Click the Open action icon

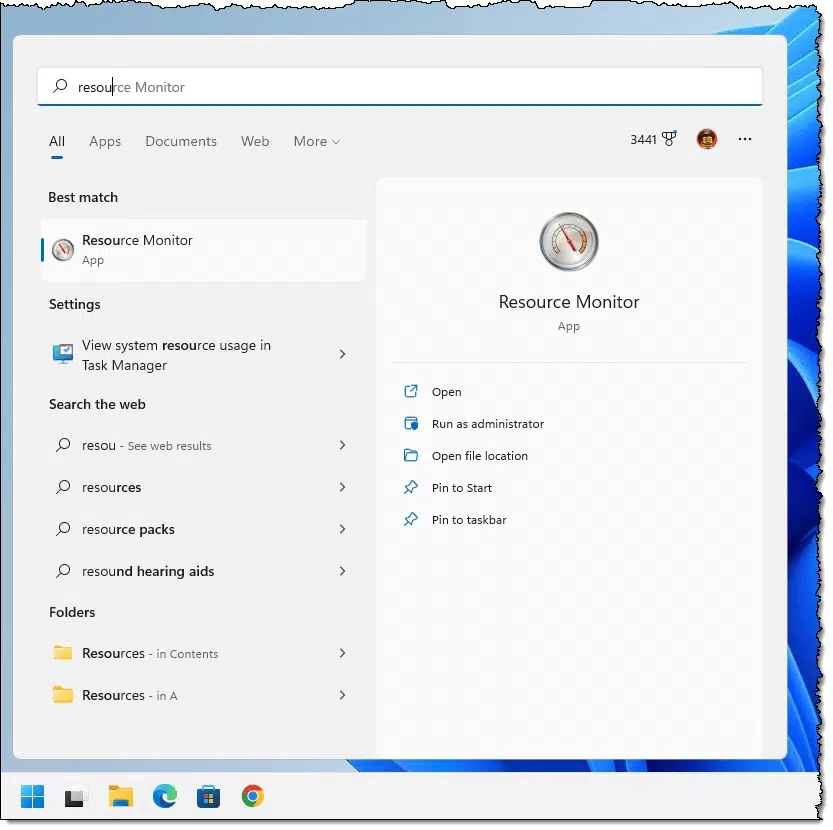click(411, 392)
